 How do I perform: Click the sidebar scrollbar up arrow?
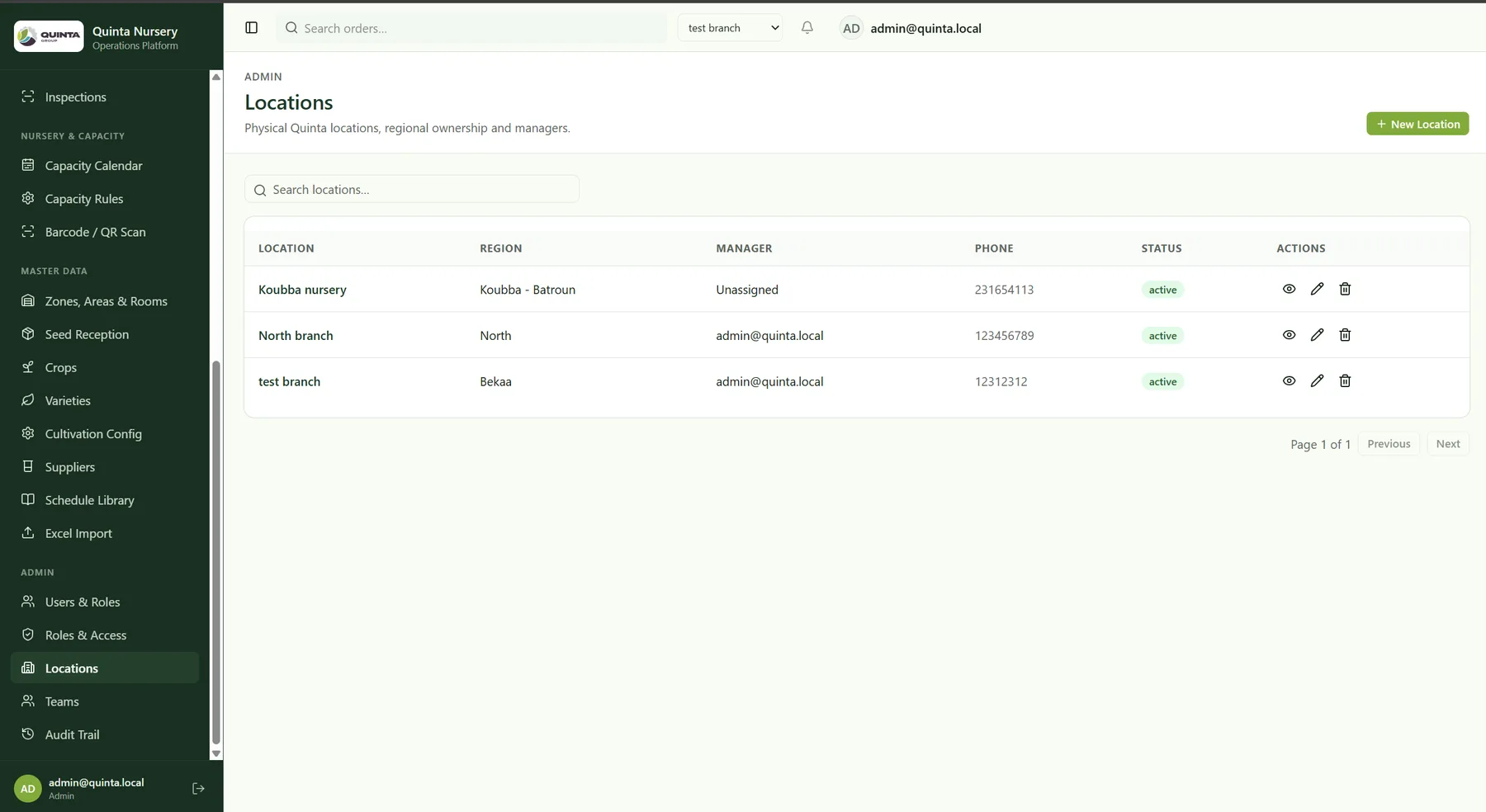[216, 77]
